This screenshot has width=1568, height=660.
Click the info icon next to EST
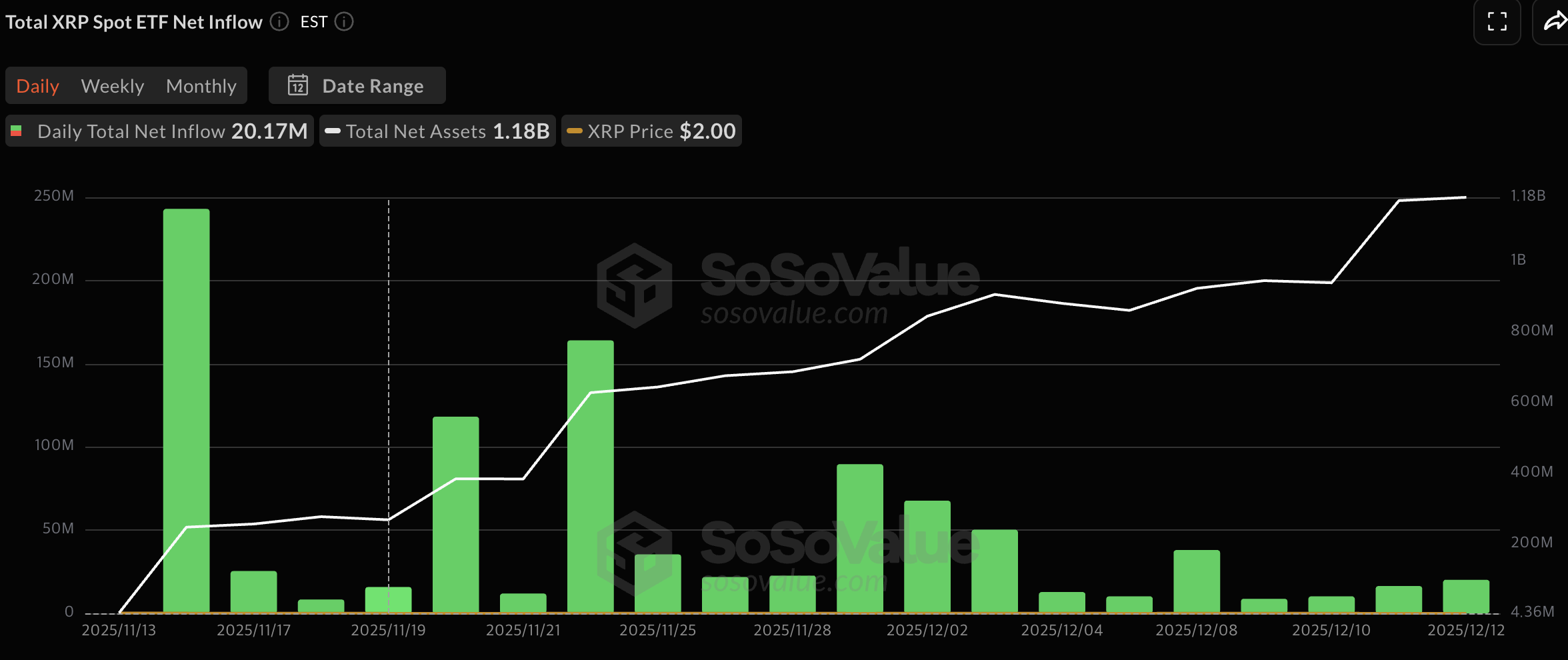[344, 22]
